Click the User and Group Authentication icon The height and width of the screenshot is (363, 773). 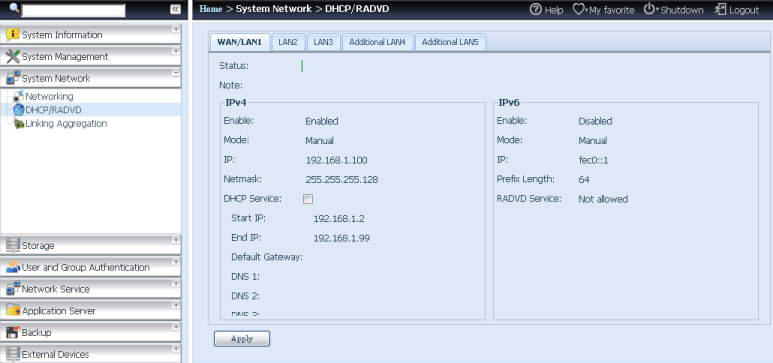(x=12, y=267)
